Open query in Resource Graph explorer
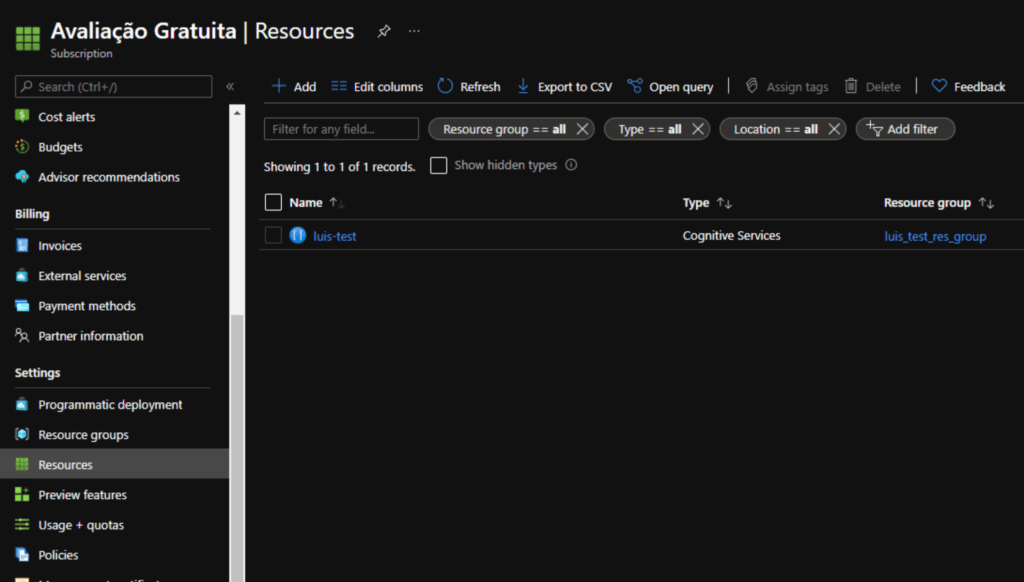The image size is (1024, 582). [x=670, y=87]
